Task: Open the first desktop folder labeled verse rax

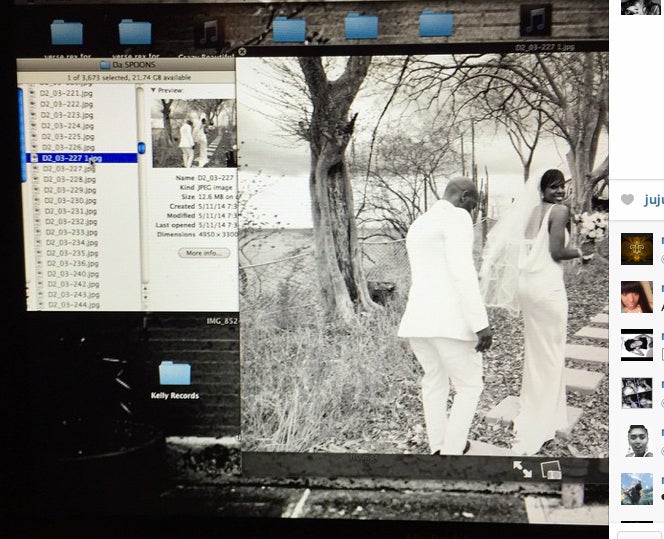Action: pyautogui.click(x=67, y=33)
